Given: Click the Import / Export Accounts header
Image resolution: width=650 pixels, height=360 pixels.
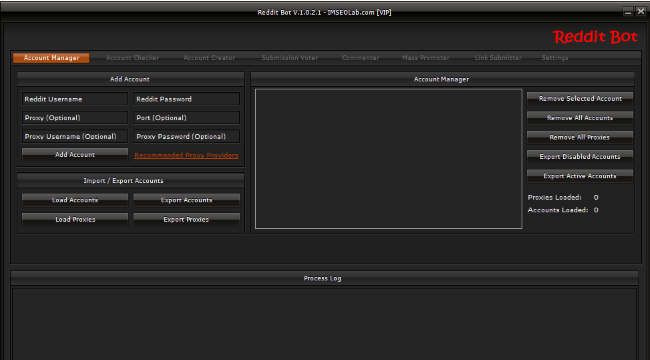Looking at the screenshot, I should (131, 180).
